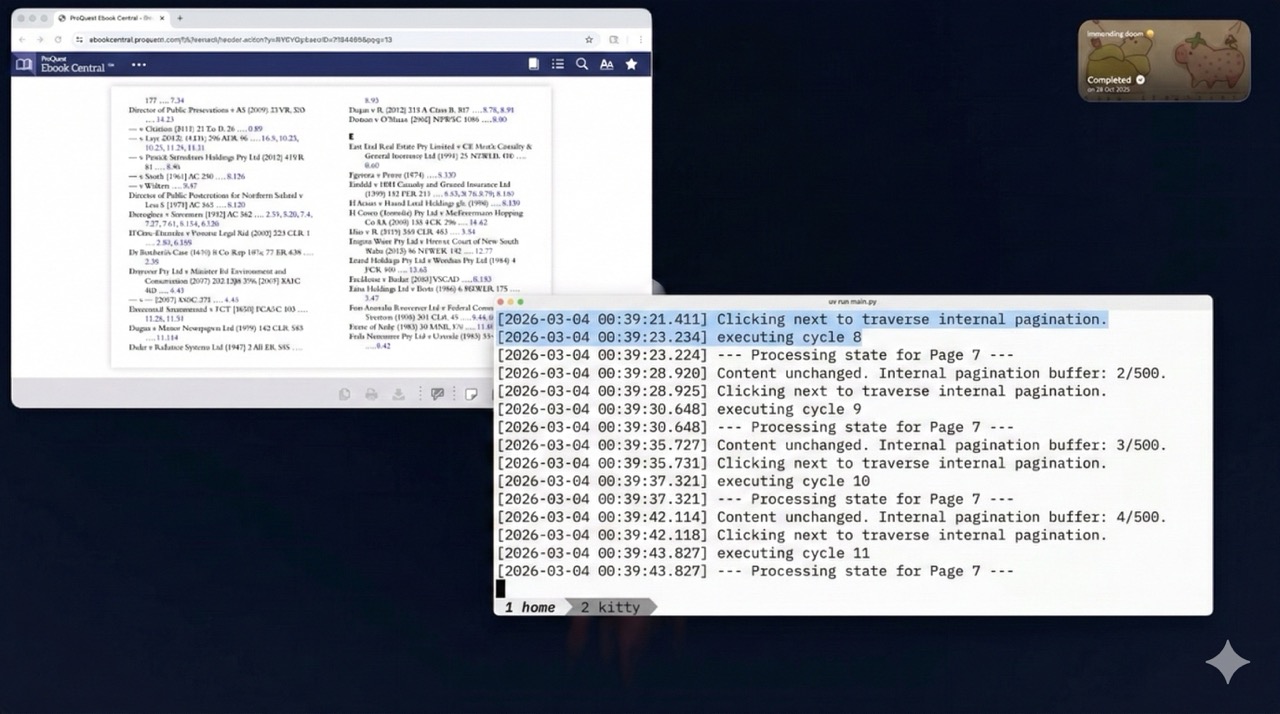Screen dimensions: 1280x714
Task: Click the search magnifier in Ebook Central
Action: (582, 64)
